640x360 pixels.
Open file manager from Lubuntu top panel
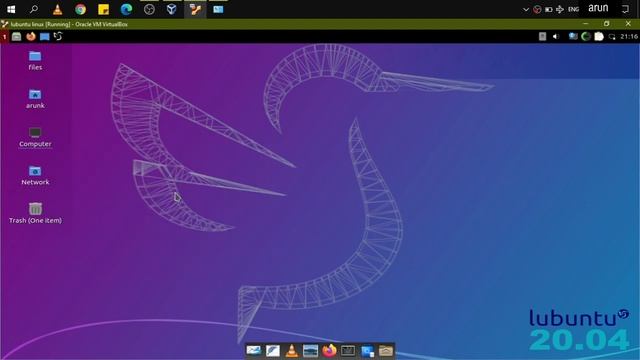[16, 37]
